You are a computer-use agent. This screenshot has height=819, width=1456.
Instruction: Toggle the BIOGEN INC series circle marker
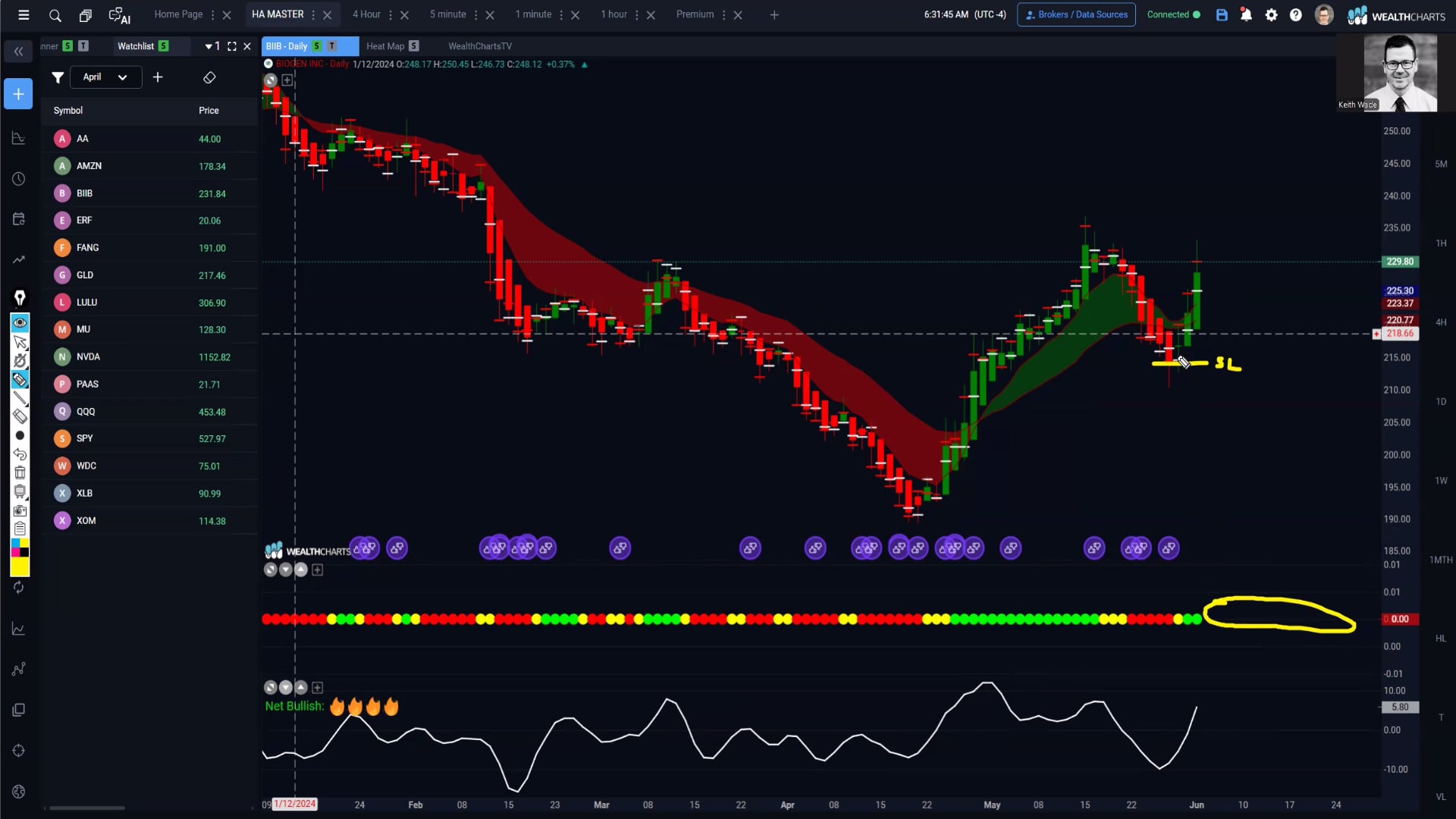[x=268, y=64]
